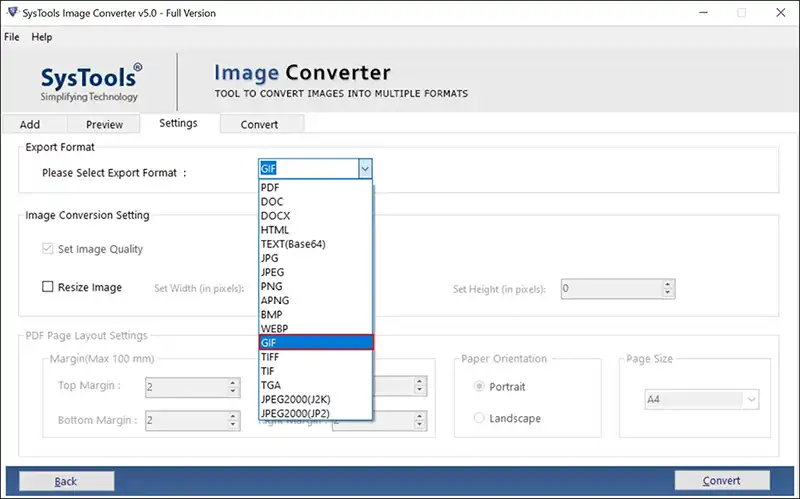
Task: Decrease Bottom Margin with down arrow
Action: 233,426
